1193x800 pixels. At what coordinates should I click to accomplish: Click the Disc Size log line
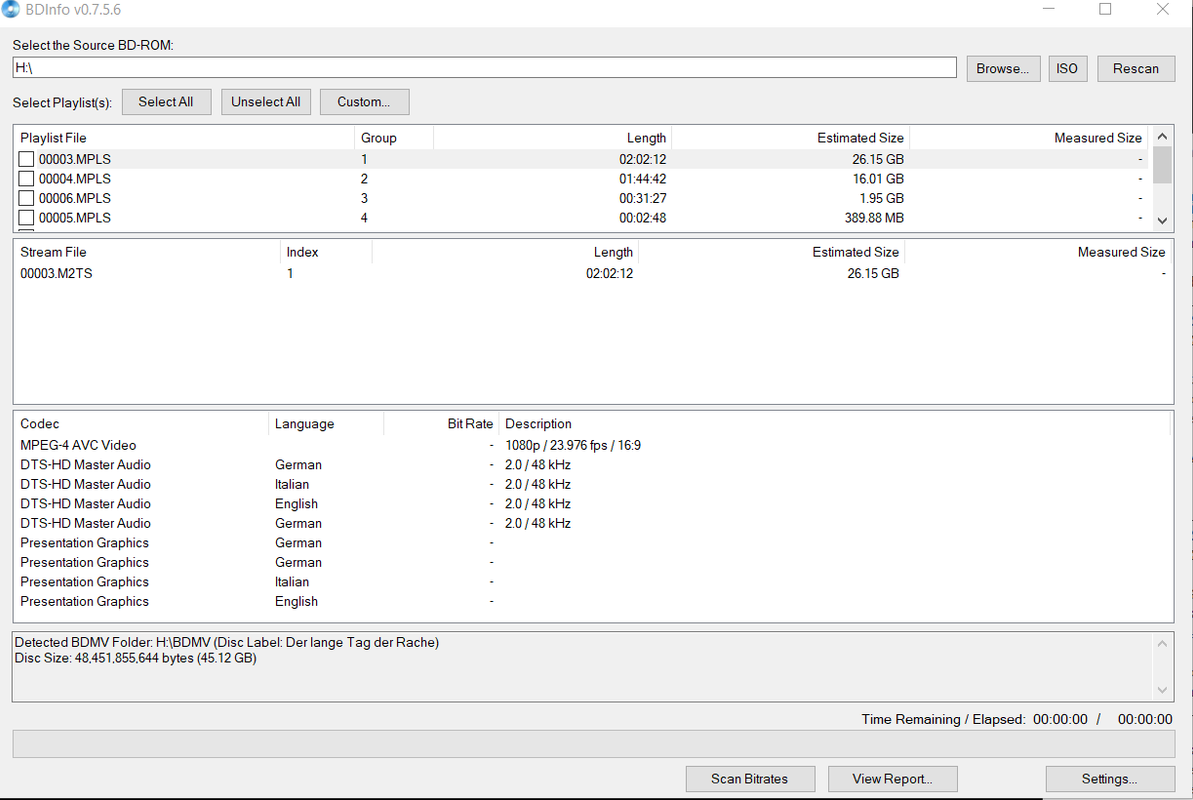[135, 658]
